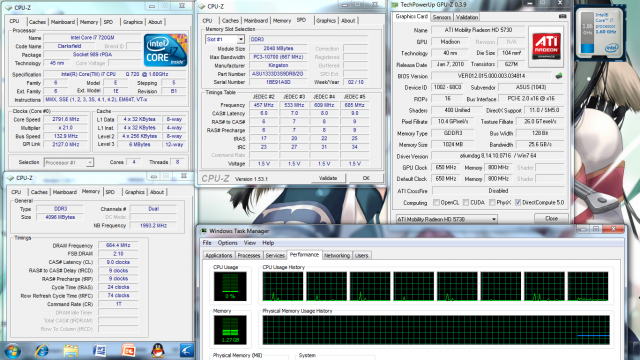Select Graphics Card tab in GPU-Z
The image size is (640, 360).
pos(411,16)
